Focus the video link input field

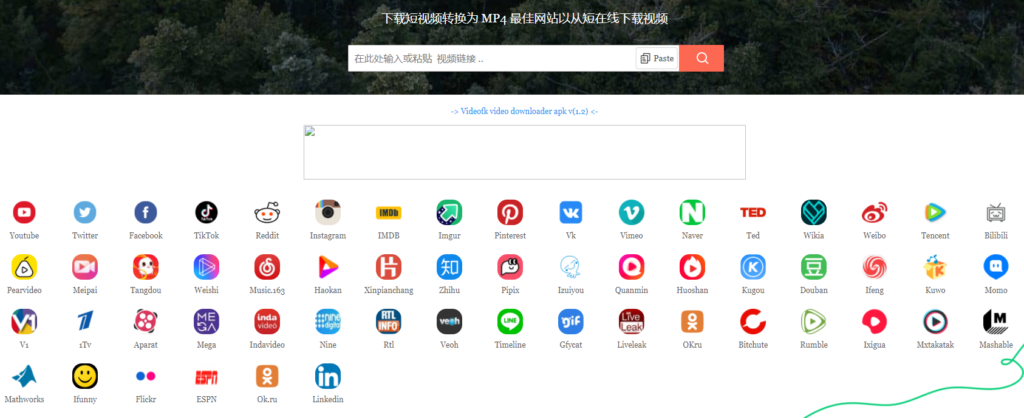[492, 58]
